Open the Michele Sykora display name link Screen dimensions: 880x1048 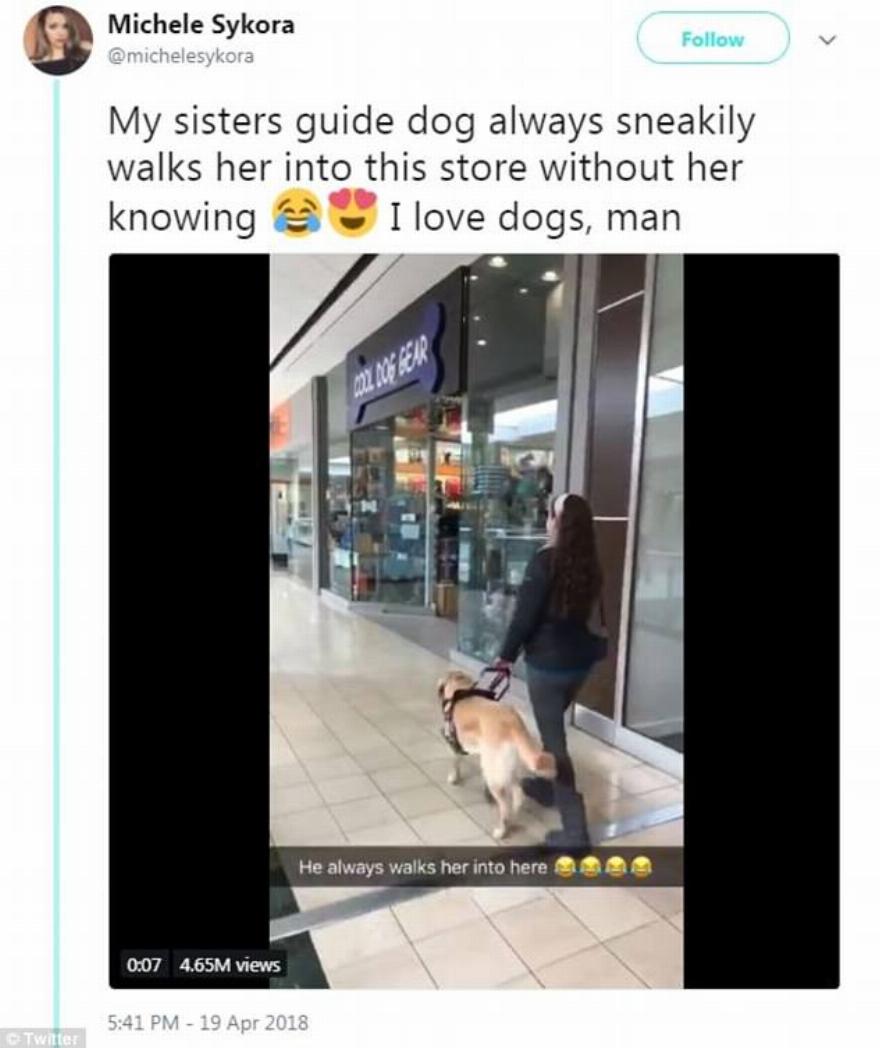(200, 25)
